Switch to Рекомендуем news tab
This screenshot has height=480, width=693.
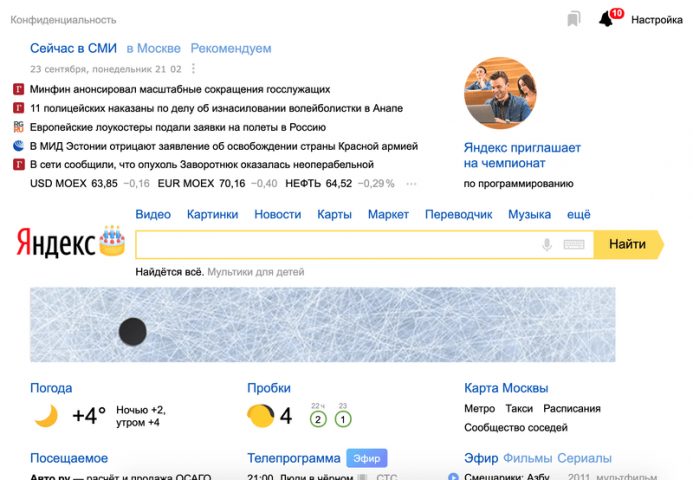(x=231, y=49)
